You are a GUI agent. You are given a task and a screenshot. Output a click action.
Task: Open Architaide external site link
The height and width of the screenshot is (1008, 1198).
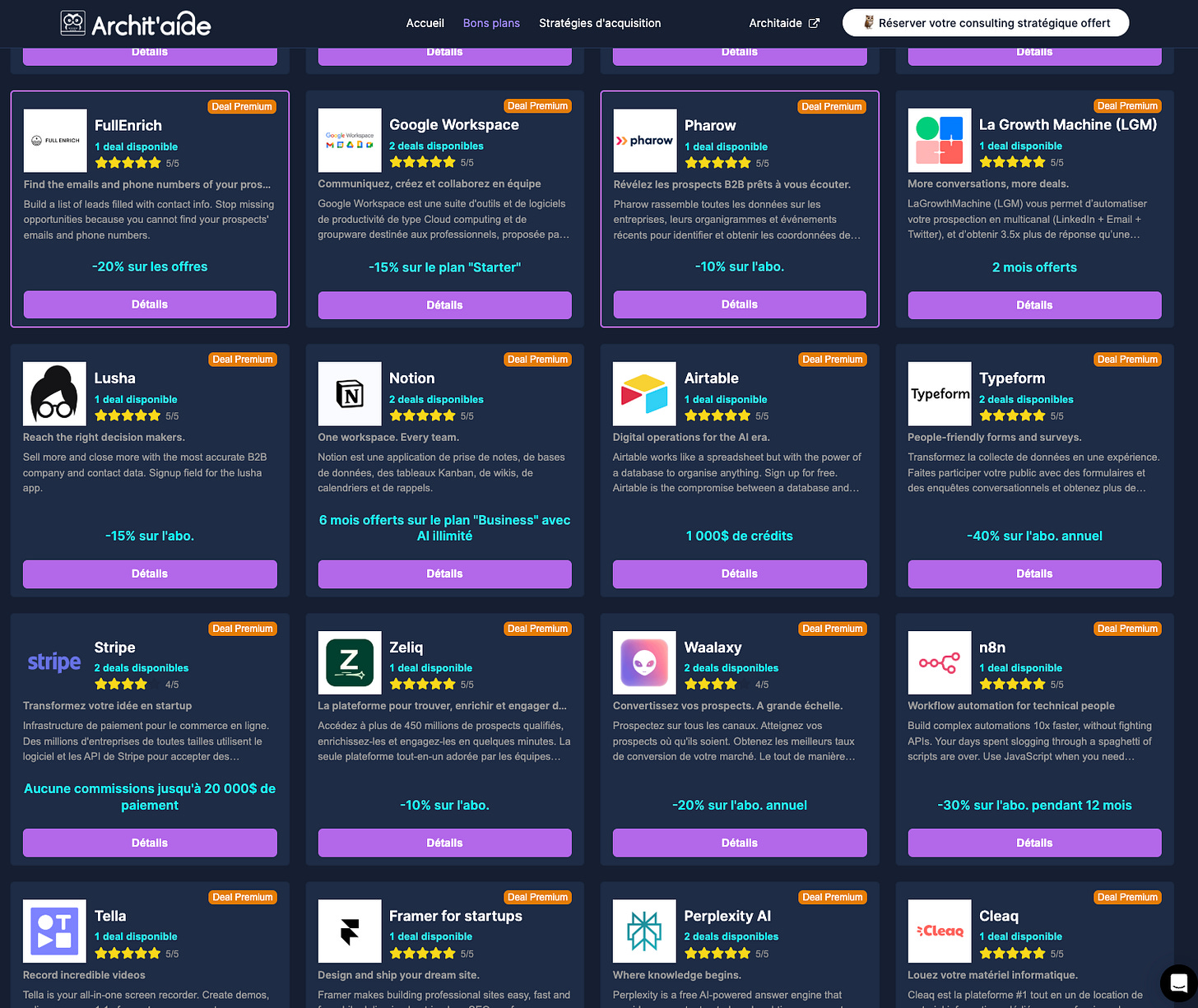tap(784, 23)
